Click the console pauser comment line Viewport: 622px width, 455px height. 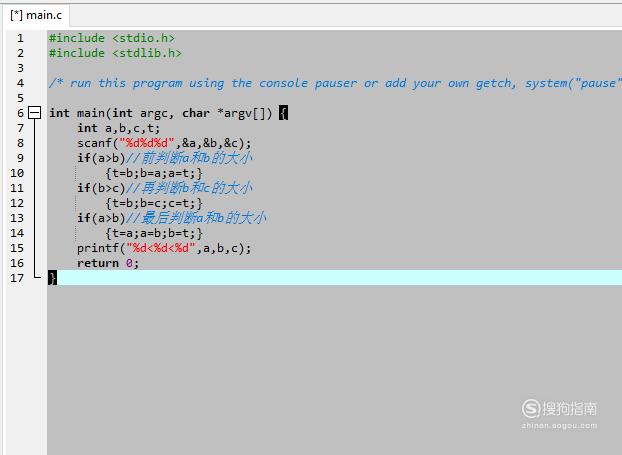(x=334, y=83)
